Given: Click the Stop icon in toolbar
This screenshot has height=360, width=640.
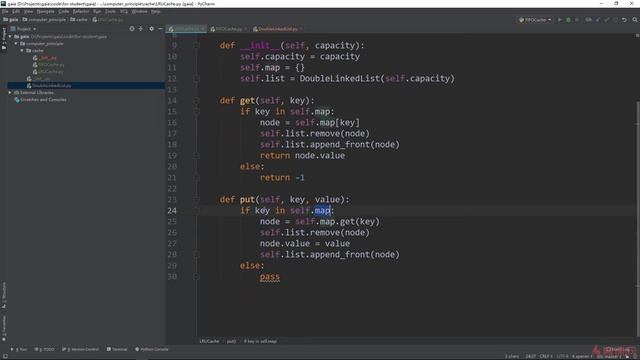Looking at the screenshot, I should (x=577, y=20).
